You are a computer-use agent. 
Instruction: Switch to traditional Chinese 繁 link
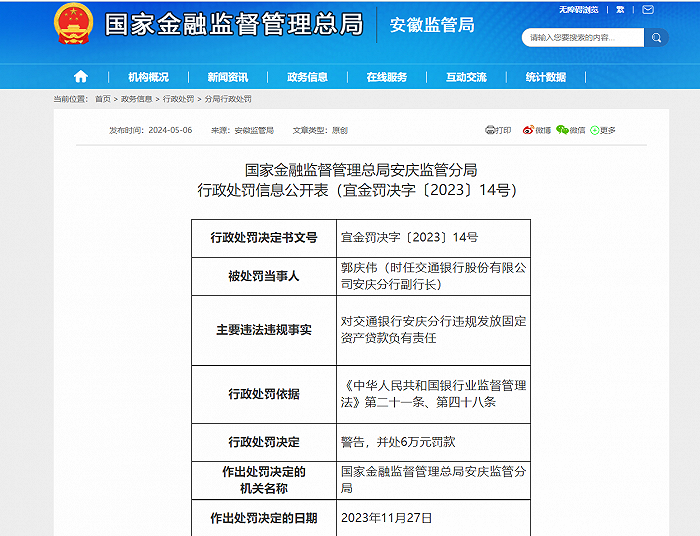click(620, 9)
